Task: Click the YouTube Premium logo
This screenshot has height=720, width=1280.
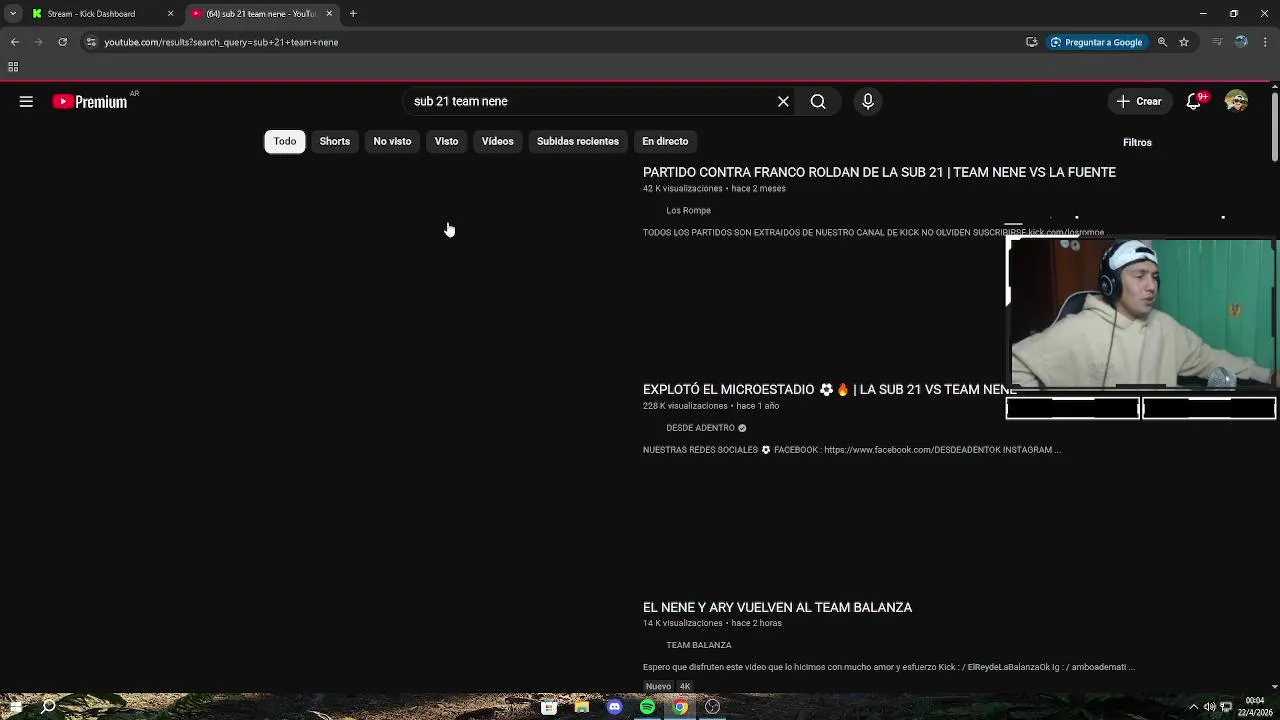Action: coord(90,101)
